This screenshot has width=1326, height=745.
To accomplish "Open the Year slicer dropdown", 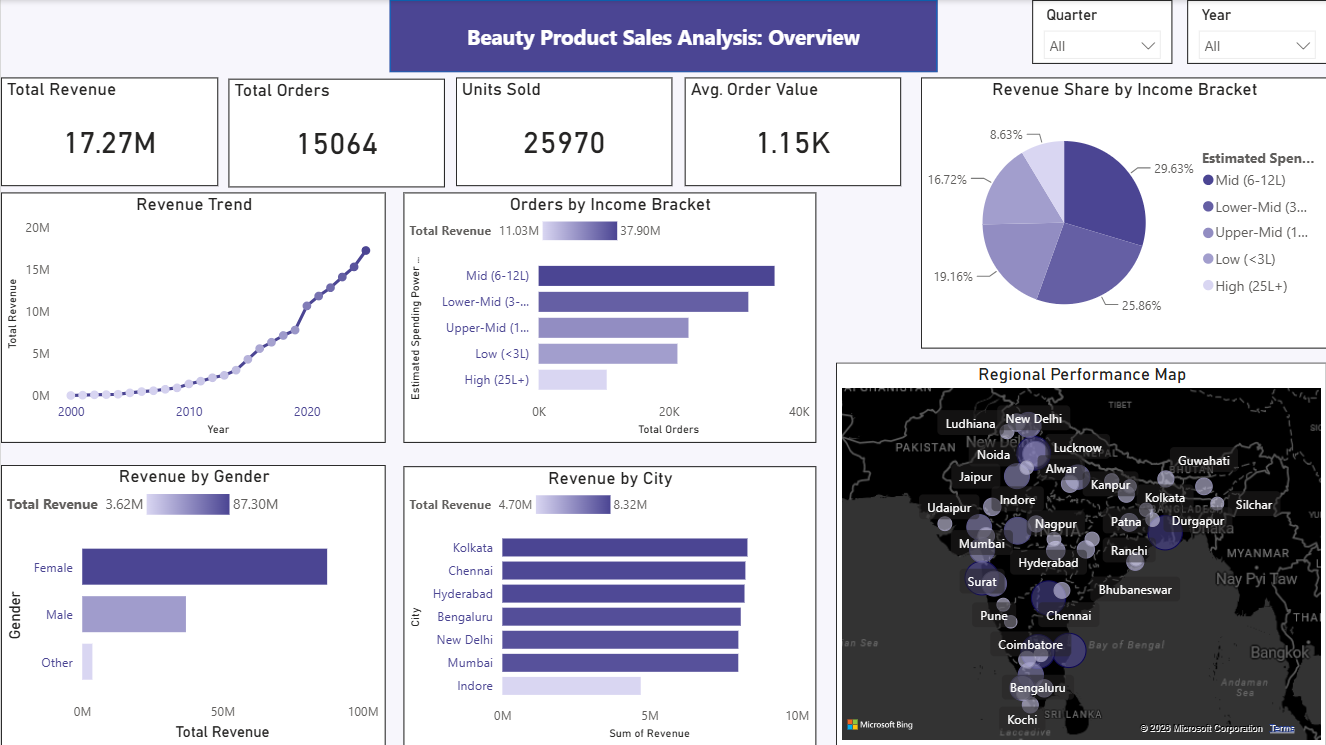I will pyautogui.click(x=1257, y=46).
